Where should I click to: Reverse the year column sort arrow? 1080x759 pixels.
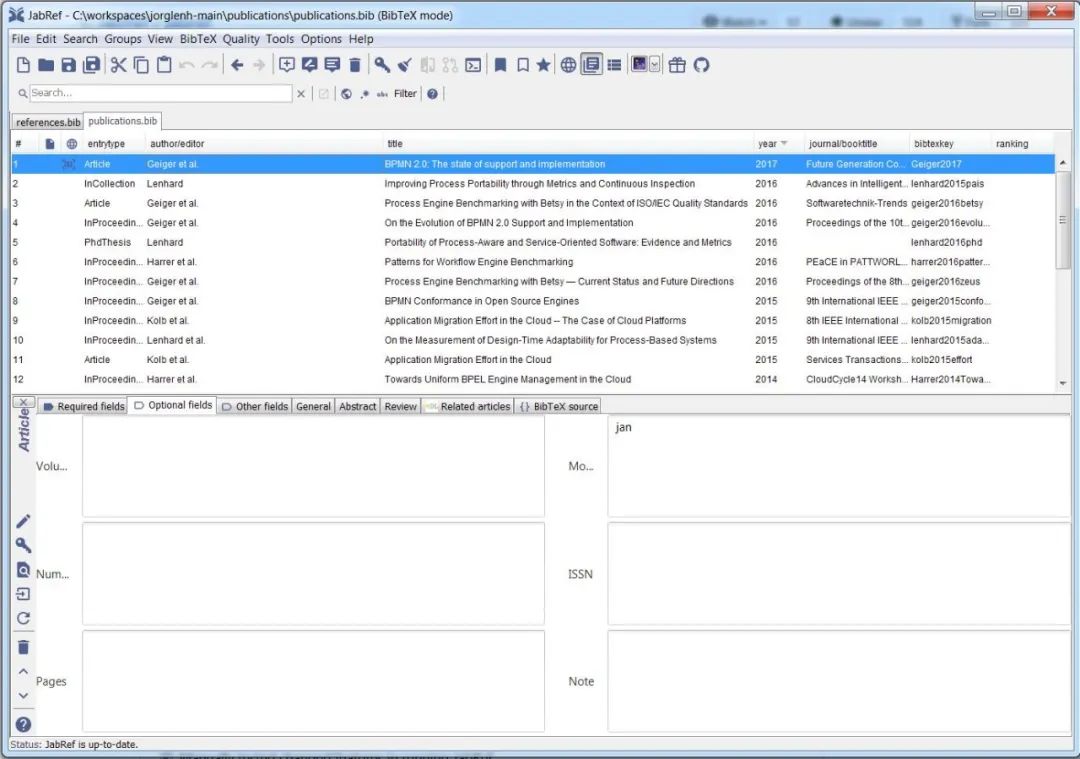(x=784, y=143)
